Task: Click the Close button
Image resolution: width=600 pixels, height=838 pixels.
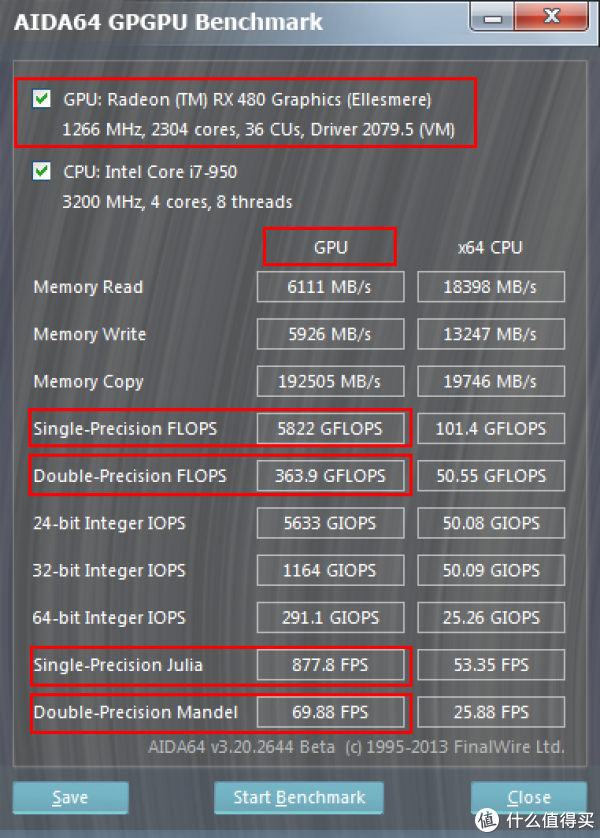Action: 528,797
